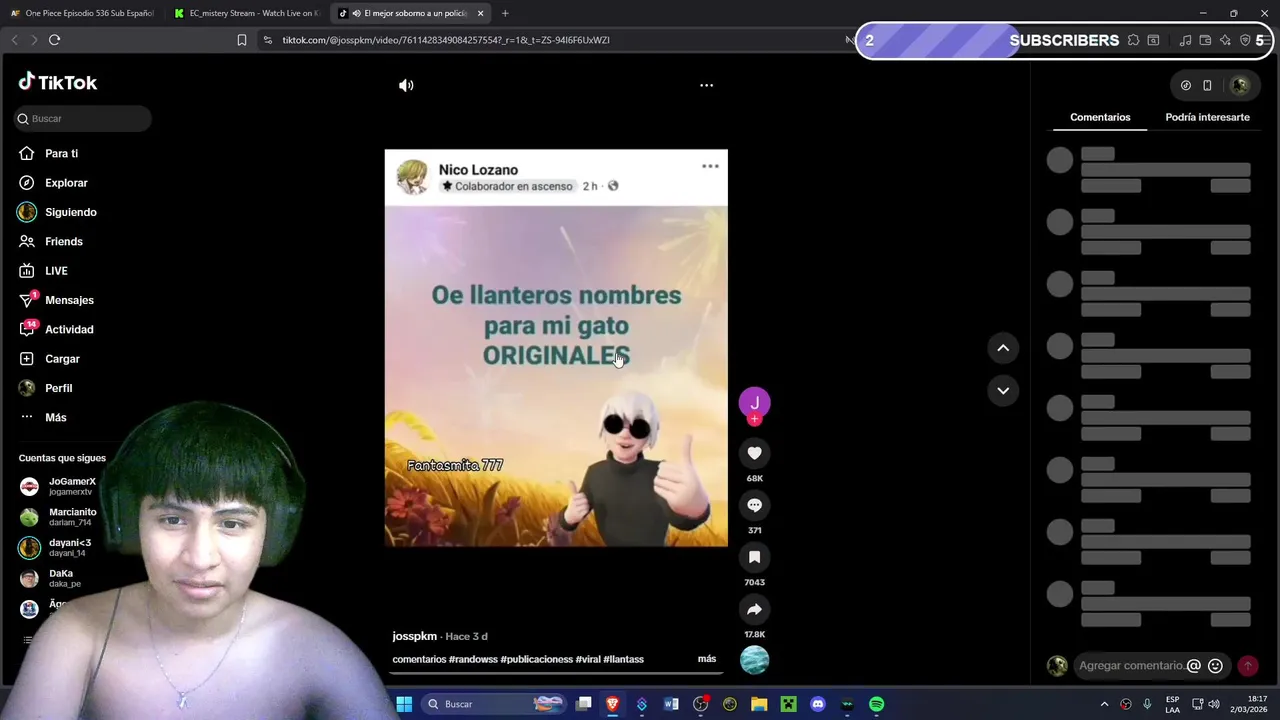The image size is (1280, 720).
Task: Insert a mention with the @ icon
Action: [1193, 666]
